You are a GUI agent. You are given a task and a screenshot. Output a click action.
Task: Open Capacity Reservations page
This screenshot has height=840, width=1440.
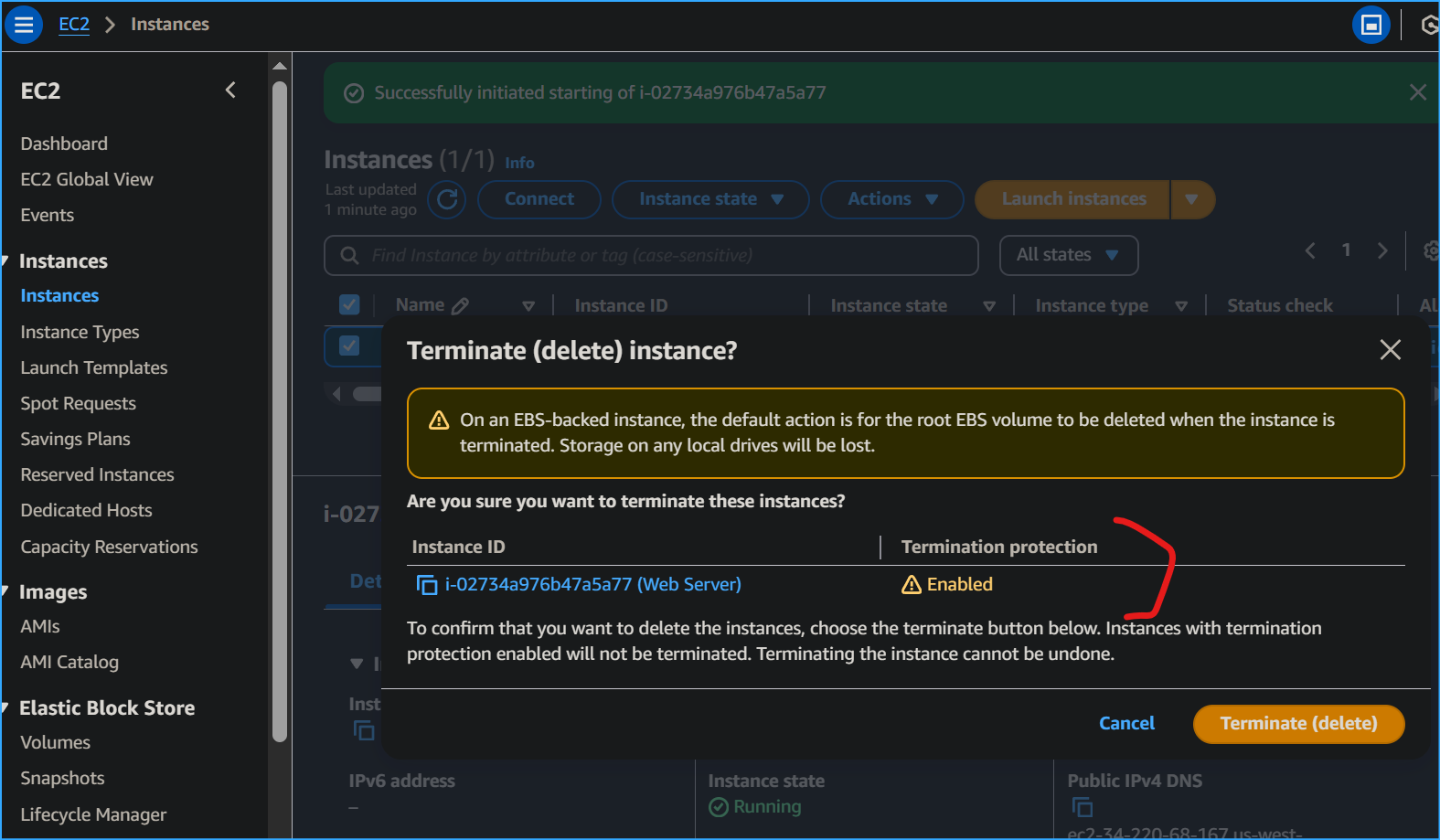pyautogui.click(x=109, y=547)
